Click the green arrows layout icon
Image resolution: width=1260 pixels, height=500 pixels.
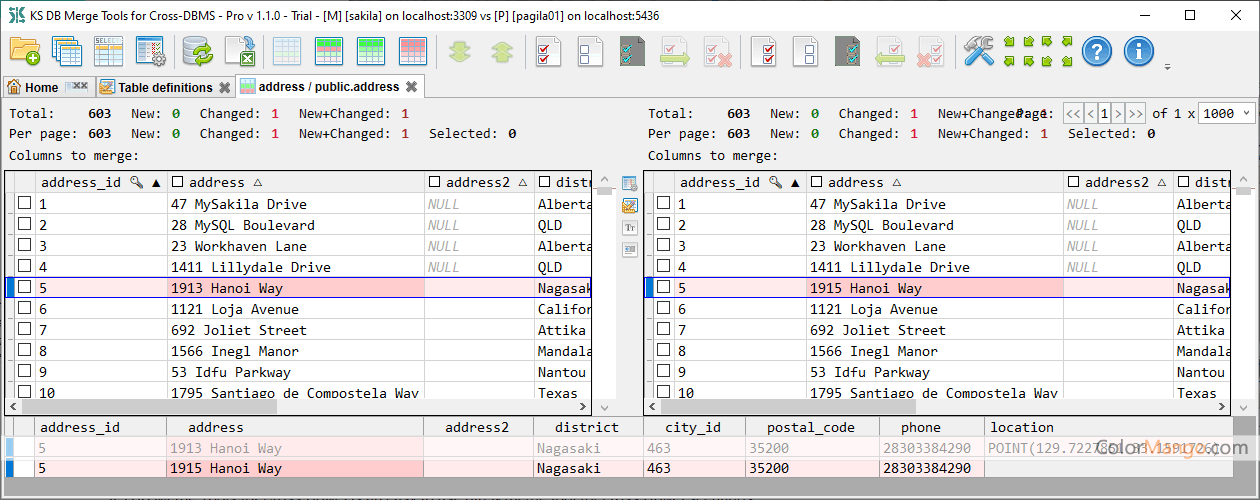[1038, 51]
